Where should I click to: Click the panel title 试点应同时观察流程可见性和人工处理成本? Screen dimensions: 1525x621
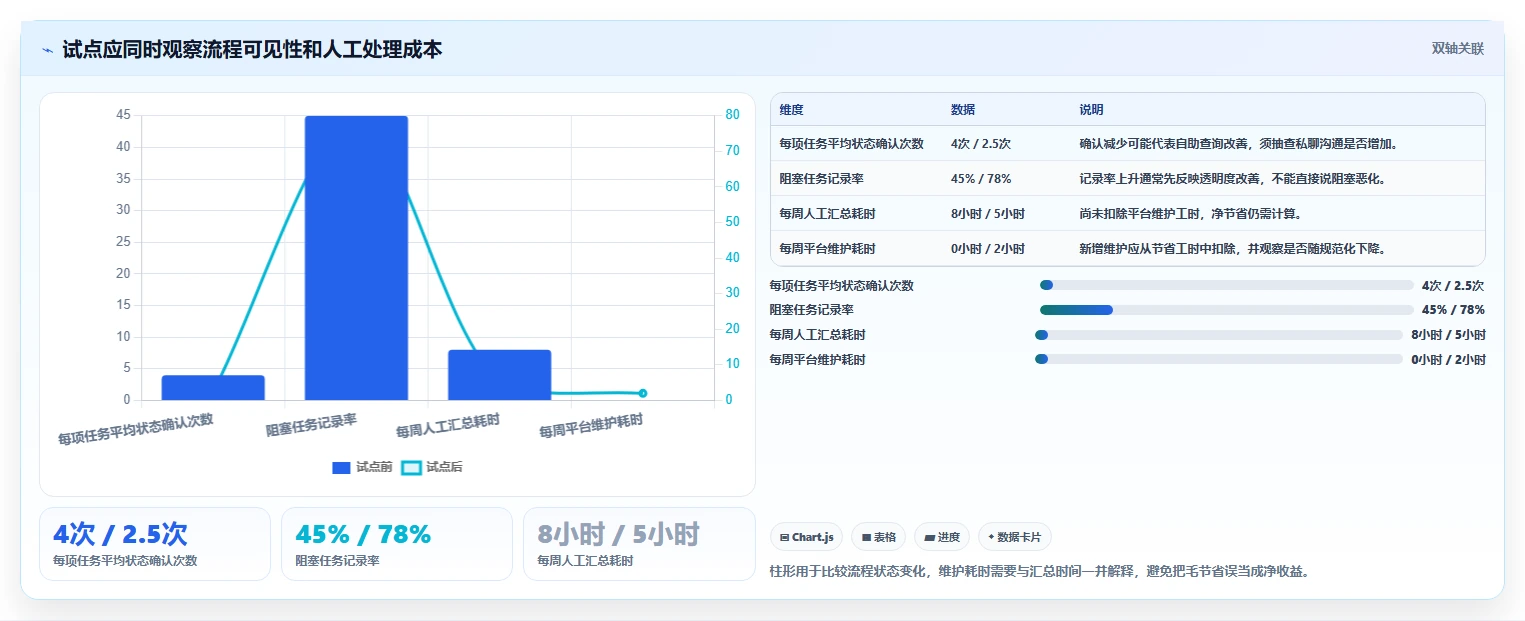pos(252,50)
